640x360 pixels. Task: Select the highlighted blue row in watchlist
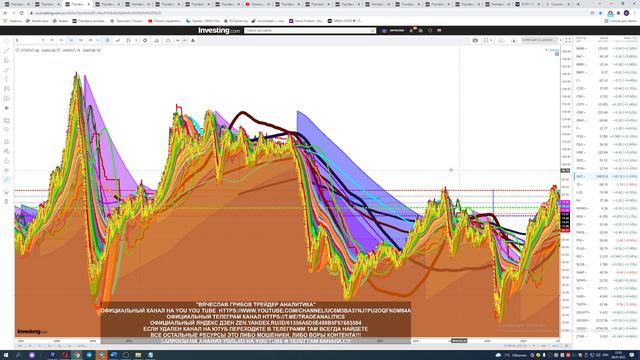pyautogui.click(x=607, y=176)
